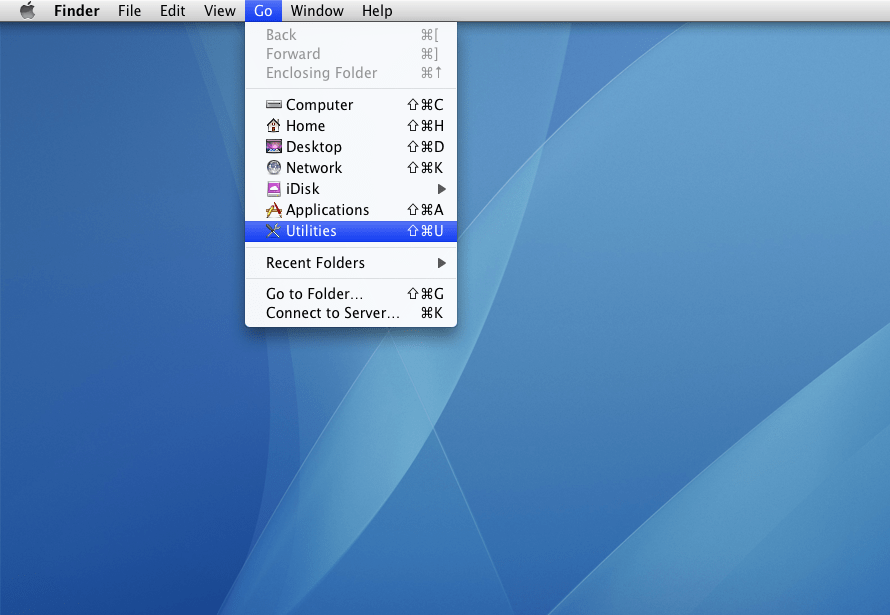Screen dimensions: 890x615
Task: Click the ⇧⌘K shortcut beside Network
Action: click(425, 168)
